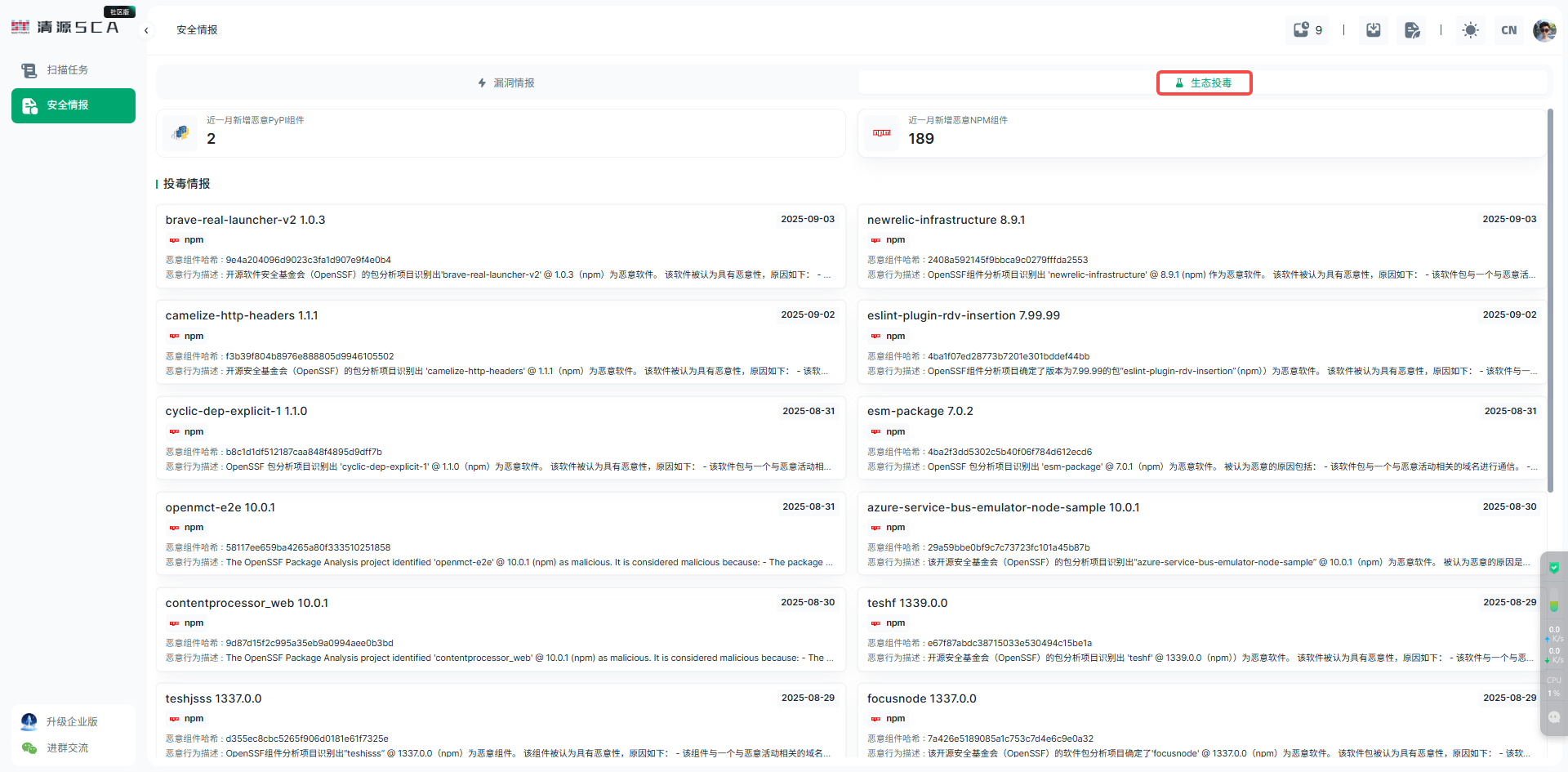Viewport: 1568px width, 772px height.
Task: Click the vertical scrollbar on right
Action: (x=1550, y=327)
